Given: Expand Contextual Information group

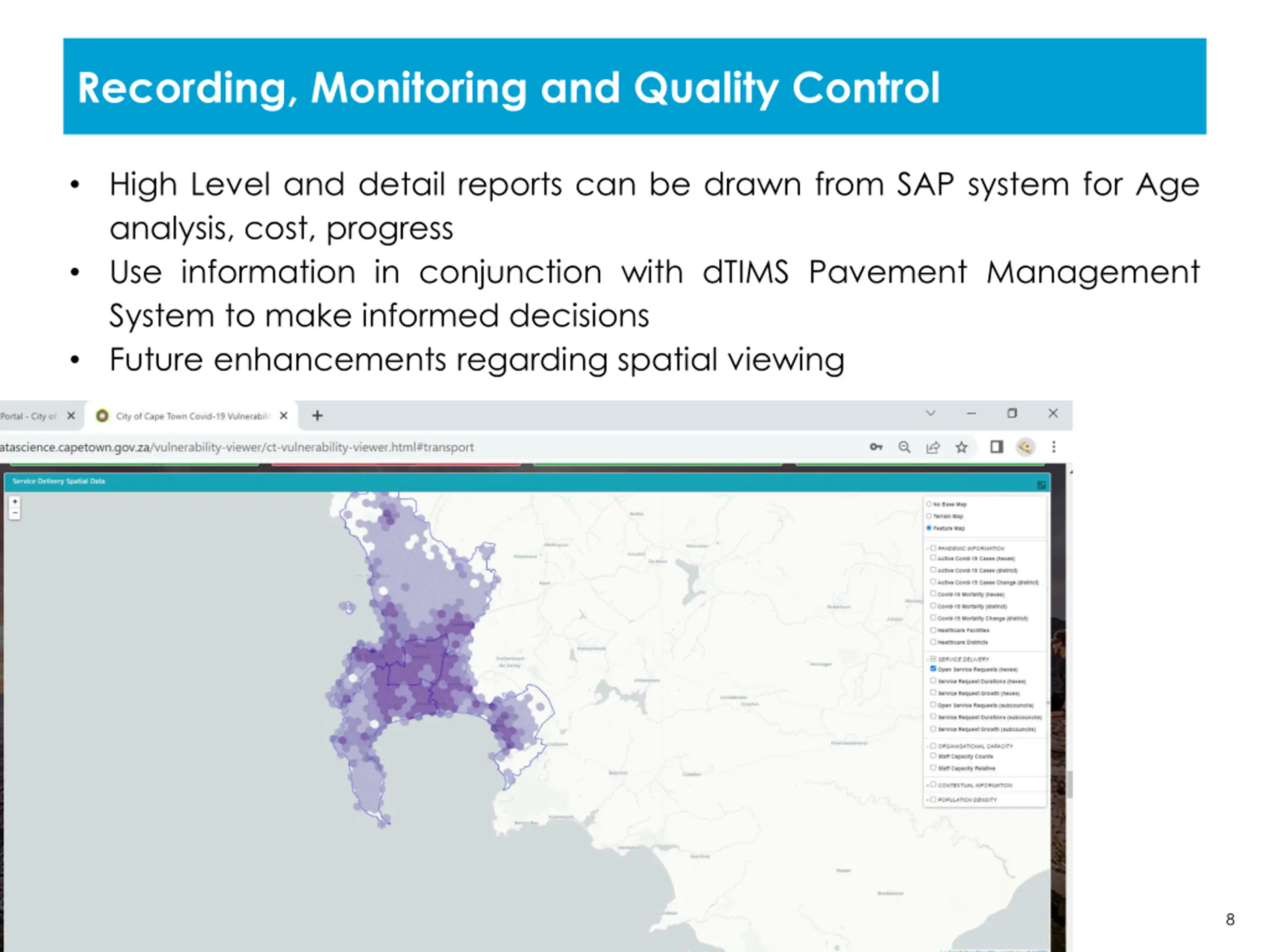Looking at the screenshot, I should click(928, 785).
